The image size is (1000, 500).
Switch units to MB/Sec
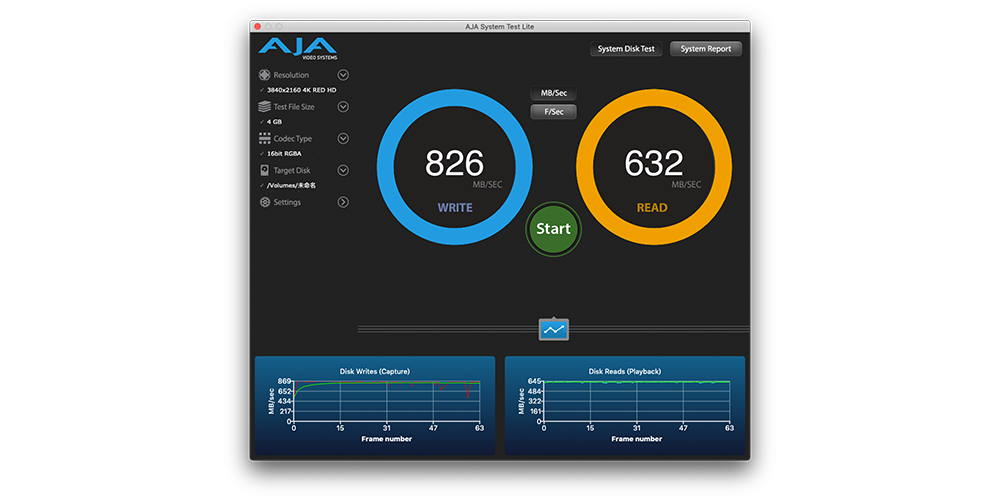tap(553, 94)
